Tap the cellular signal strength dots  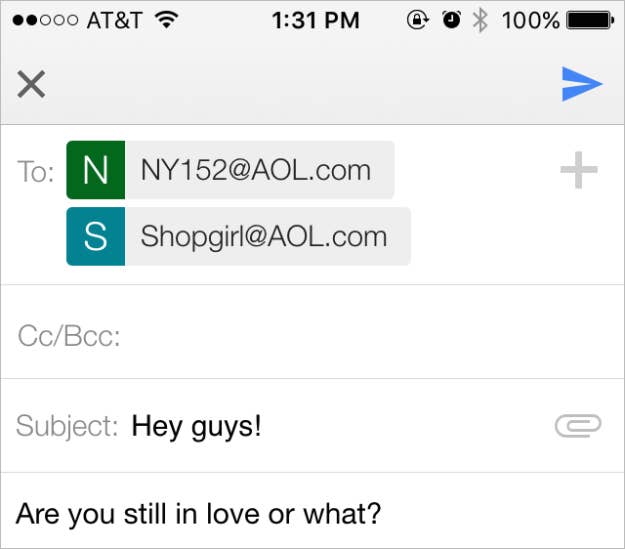[x=45, y=20]
